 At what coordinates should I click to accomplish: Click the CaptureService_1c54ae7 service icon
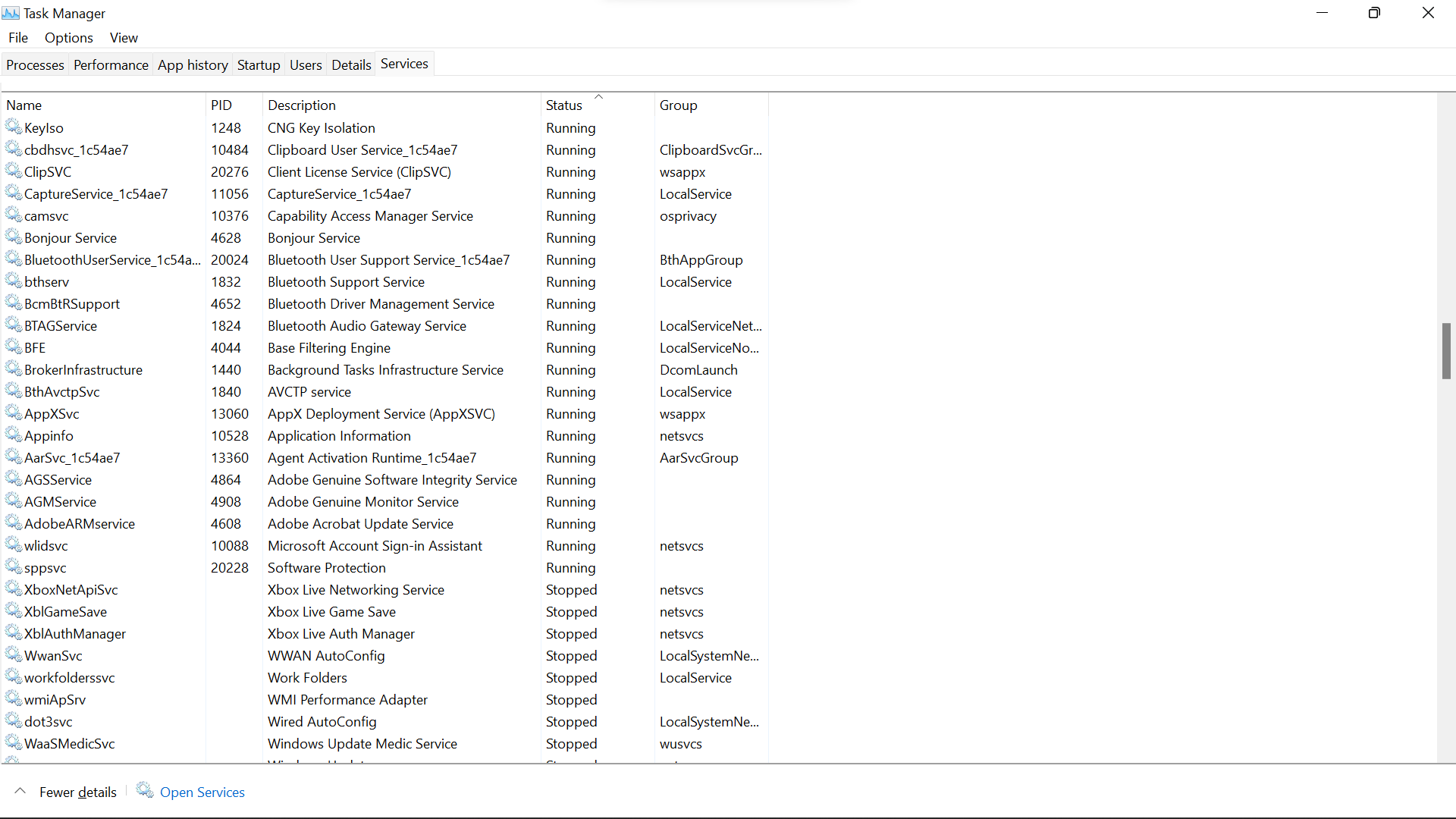click(x=14, y=193)
